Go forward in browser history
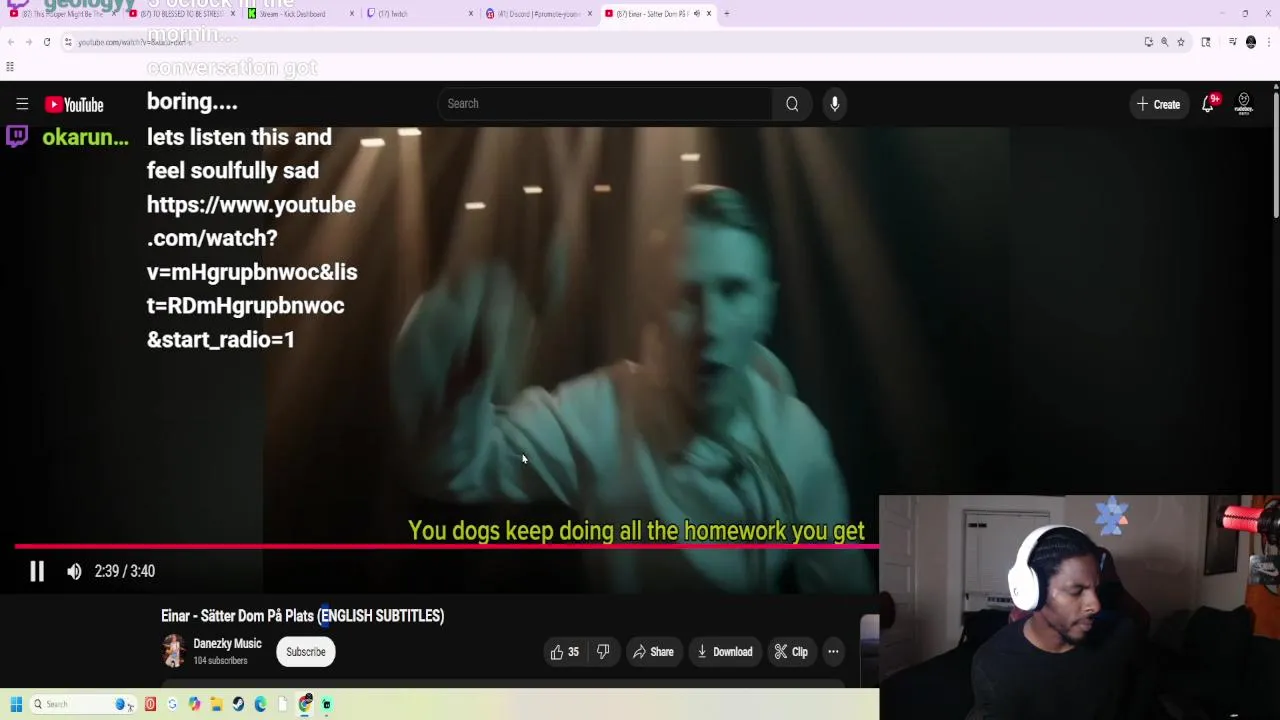The width and height of the screenshot is (1280, 720). [29, 42]
